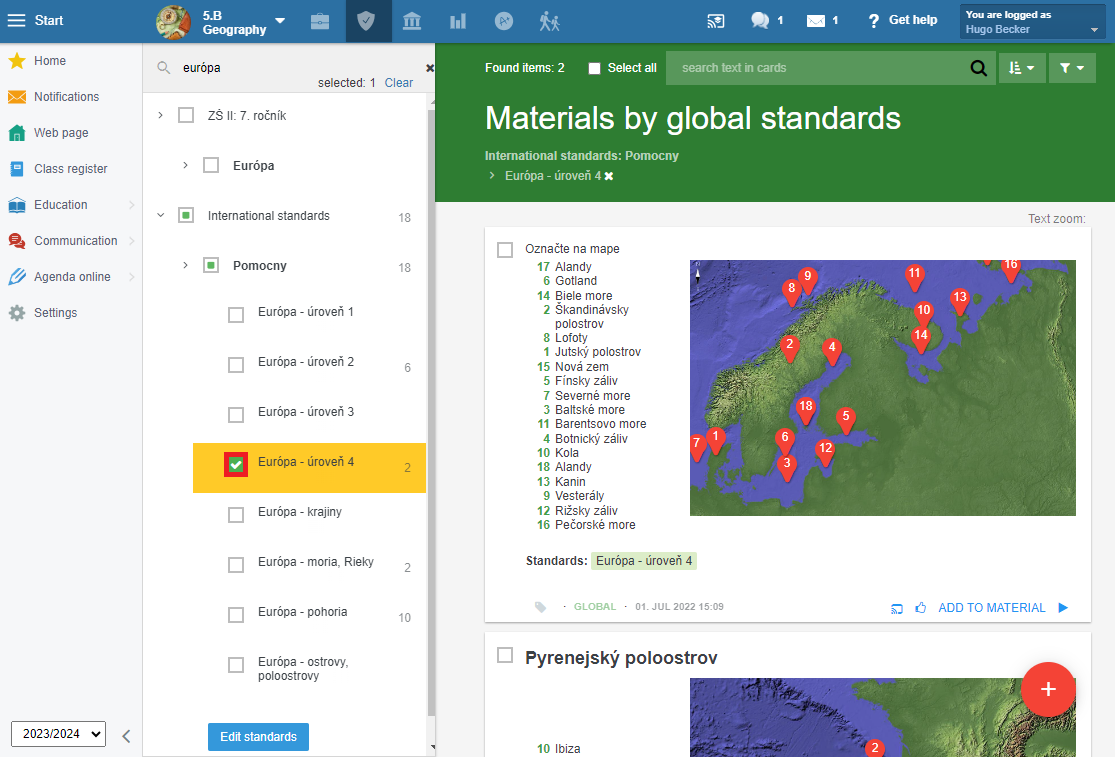The width and height of the screenshot is (1115, 757).
Task: Open the sort order dropdown
Action: (x=1022, y=68)
